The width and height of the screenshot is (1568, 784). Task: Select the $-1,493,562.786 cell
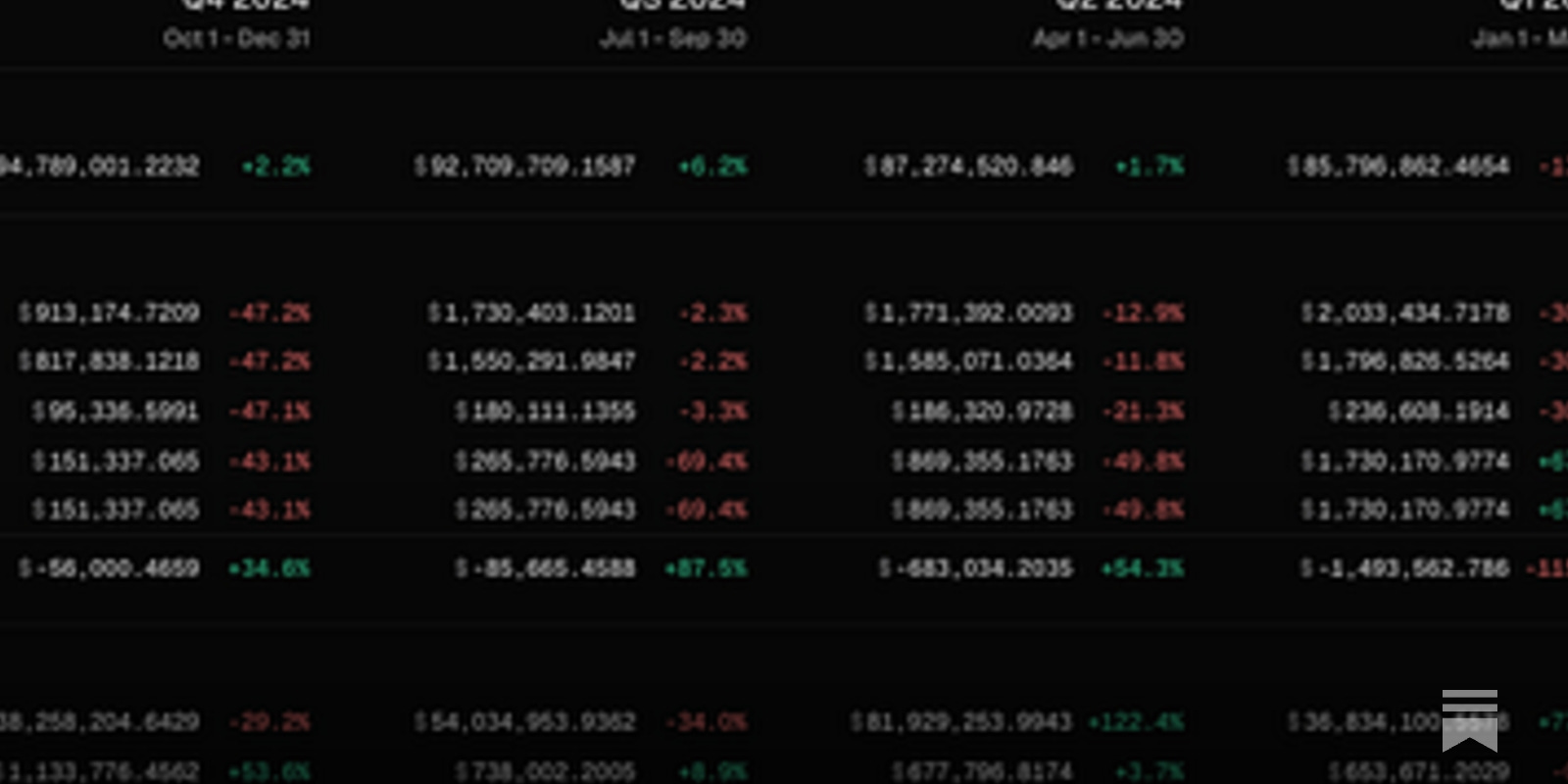(1405, 568)
